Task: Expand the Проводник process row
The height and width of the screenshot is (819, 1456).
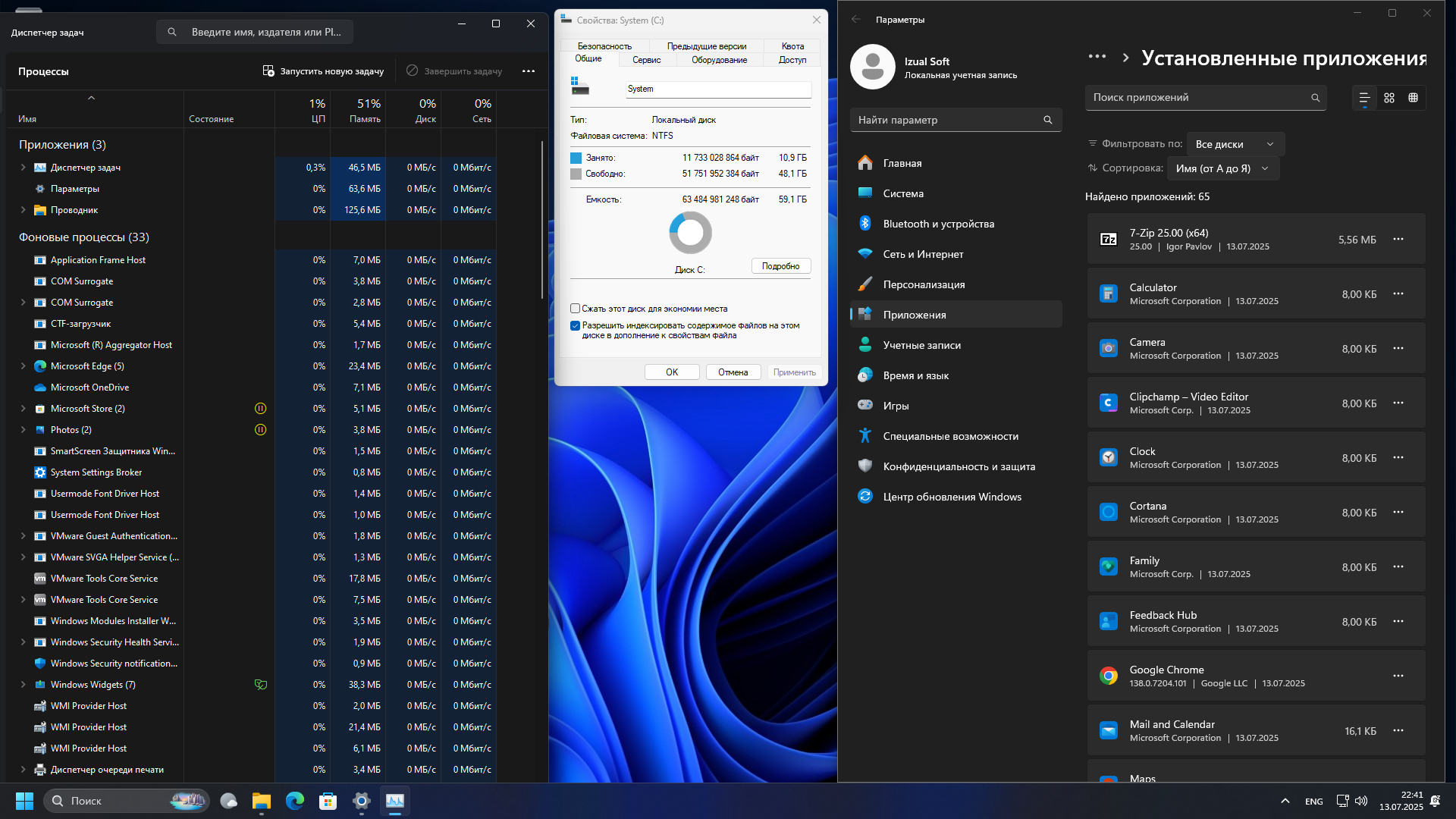Action: [x=23, y=210]
